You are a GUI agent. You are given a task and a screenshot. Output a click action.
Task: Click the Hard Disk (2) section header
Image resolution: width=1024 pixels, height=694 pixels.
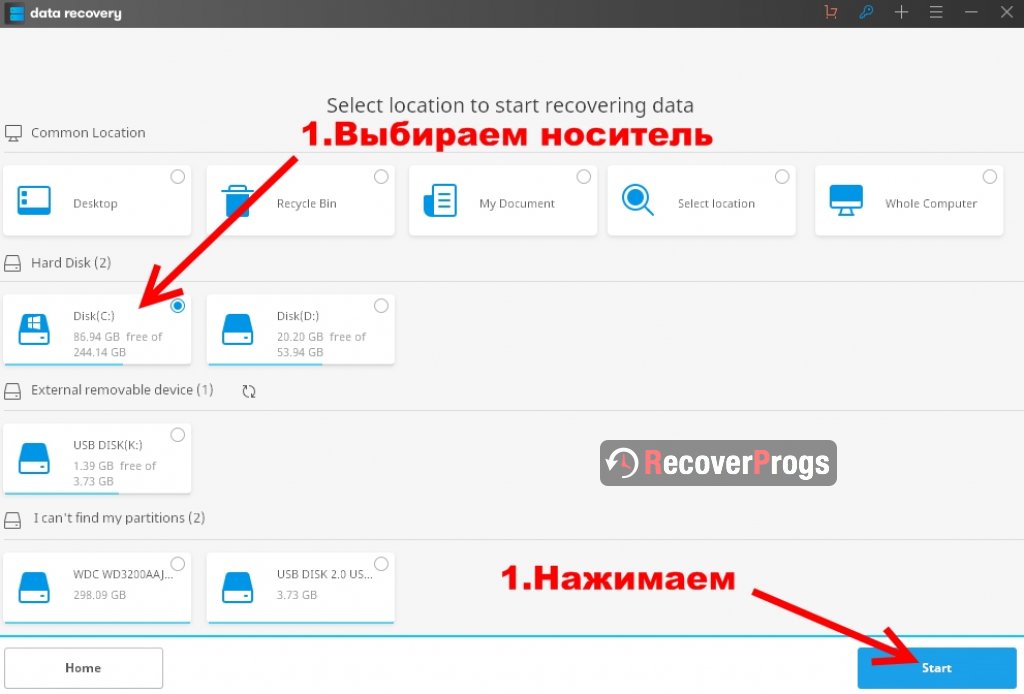click(x=71, y=263)
